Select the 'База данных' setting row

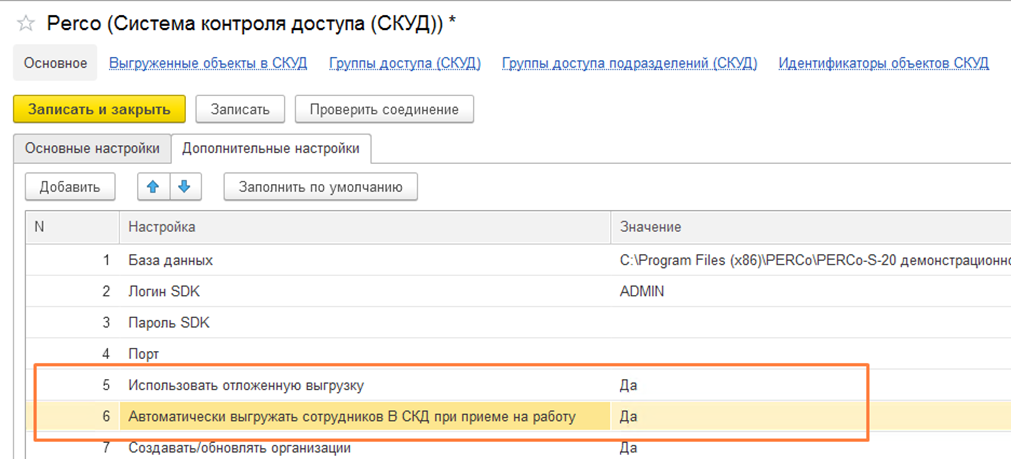point(170,260)
